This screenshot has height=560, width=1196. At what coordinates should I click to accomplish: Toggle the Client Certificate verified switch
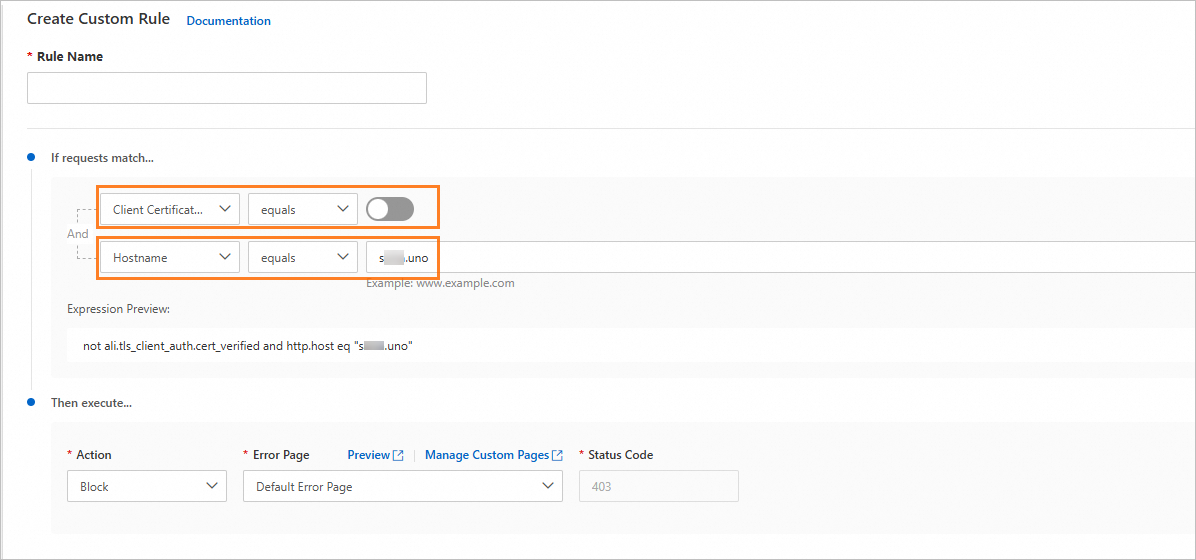pyautogui.click(x=390, y=209)
